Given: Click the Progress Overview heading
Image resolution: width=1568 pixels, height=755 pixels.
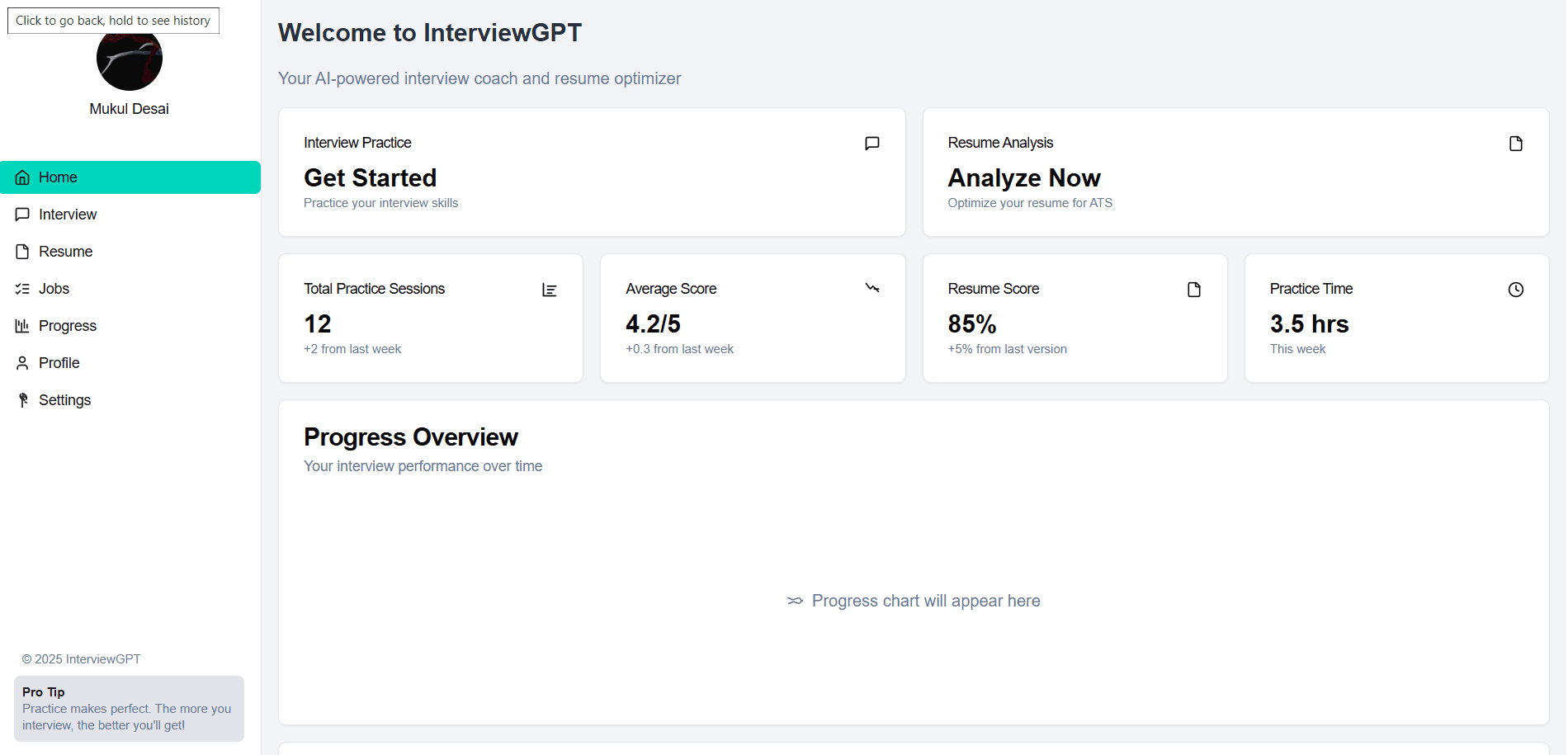Looking at the screenshot, I should click(411, 437).
